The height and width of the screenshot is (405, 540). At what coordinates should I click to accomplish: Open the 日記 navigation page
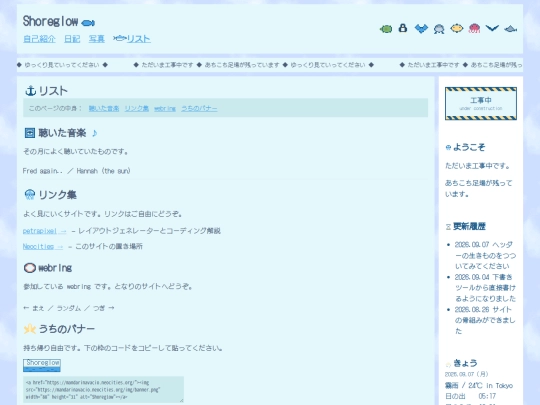tap(72, 39)
